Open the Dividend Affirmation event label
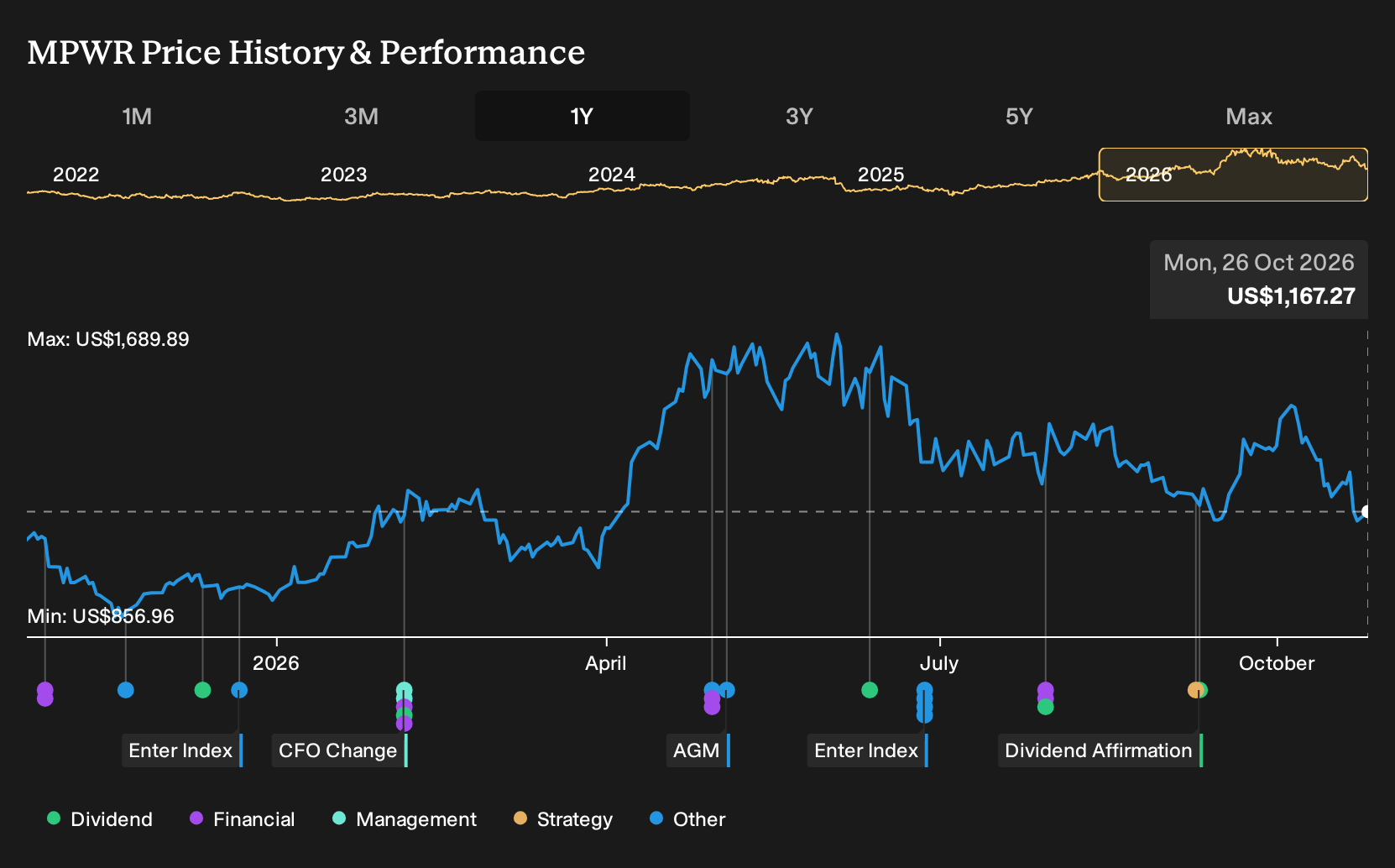 [x=1100, y=750]
